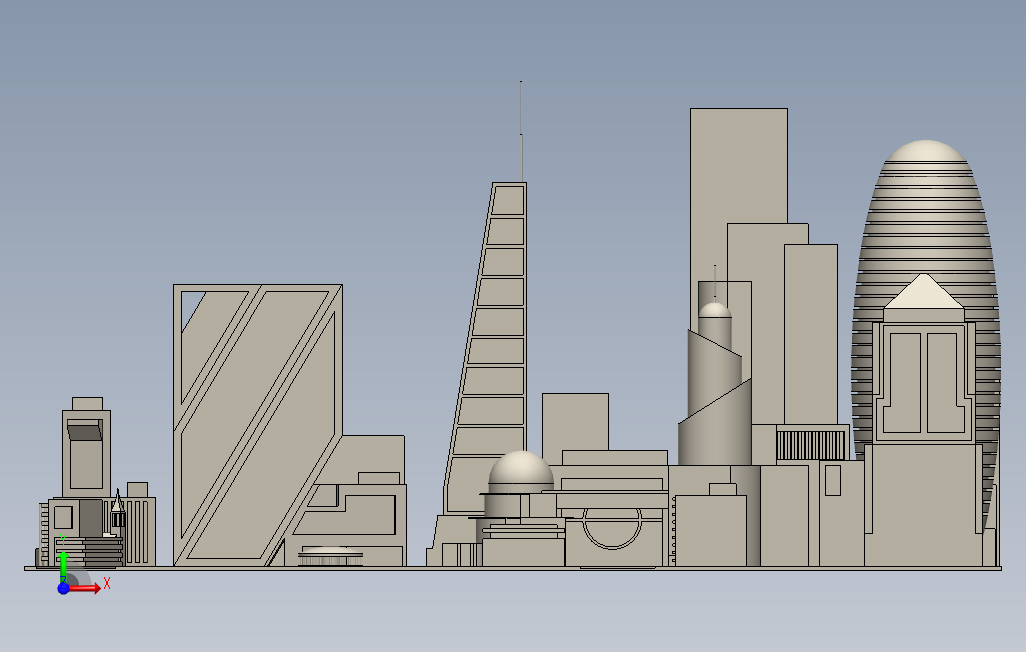The width and height of the screenshot is (1026, 652).
Task: Select the tallest plain rectangular tower
Action: [739, 165]
